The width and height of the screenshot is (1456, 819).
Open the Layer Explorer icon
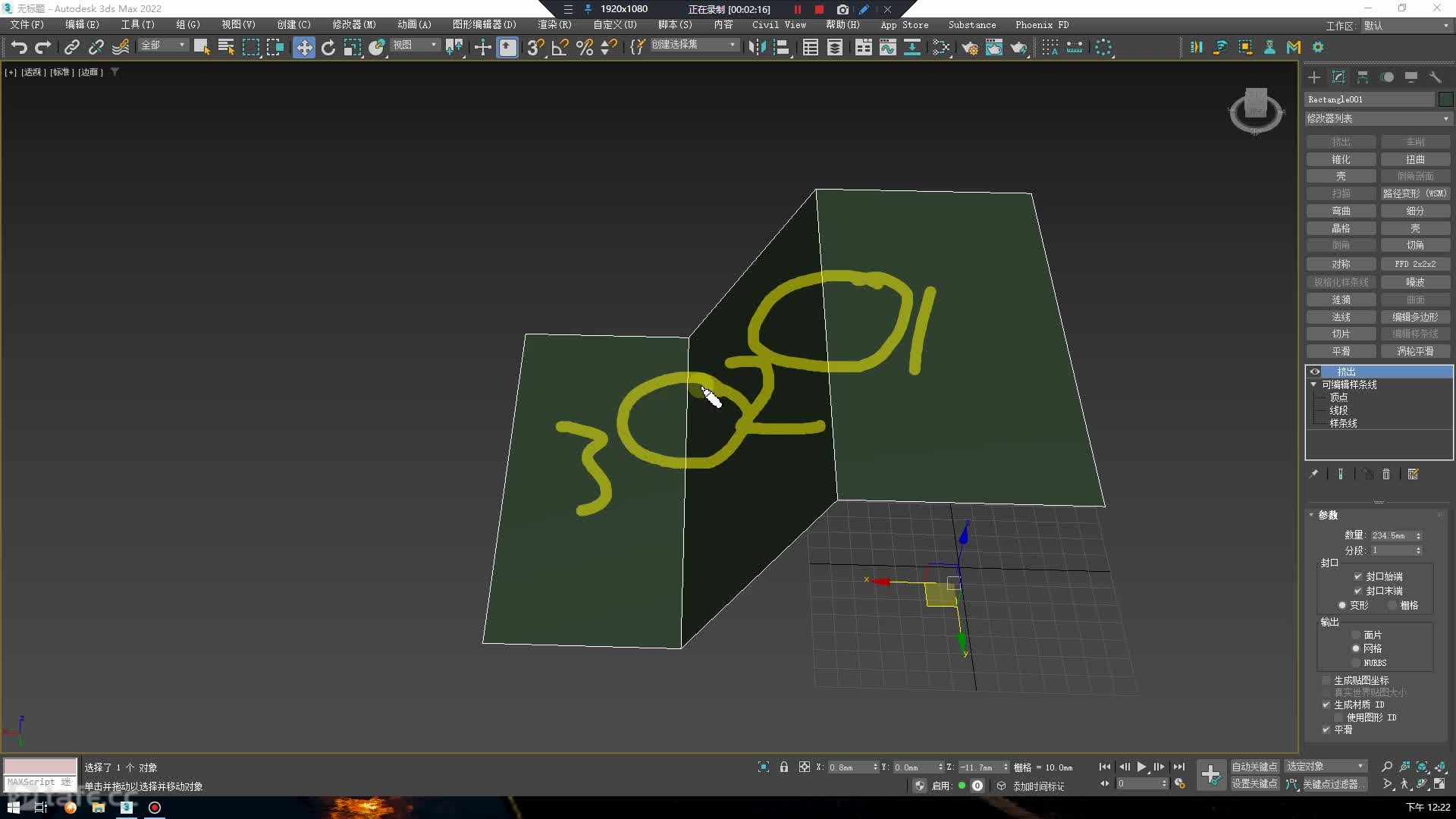pos(835,47)
